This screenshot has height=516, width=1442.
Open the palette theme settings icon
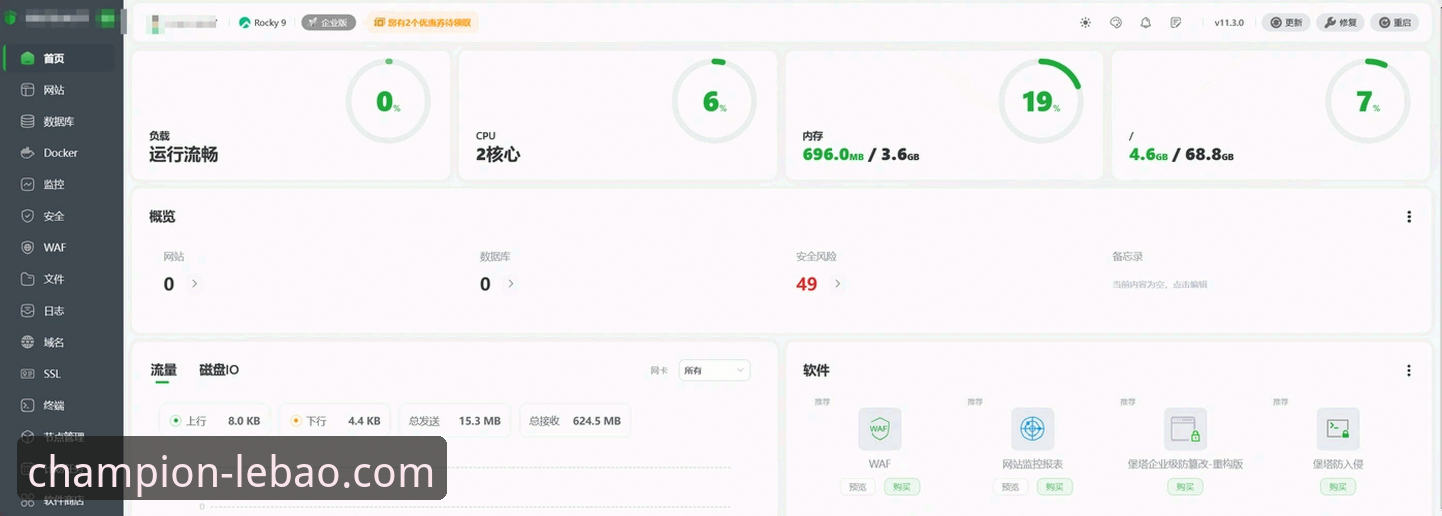tap(1116, 22)
